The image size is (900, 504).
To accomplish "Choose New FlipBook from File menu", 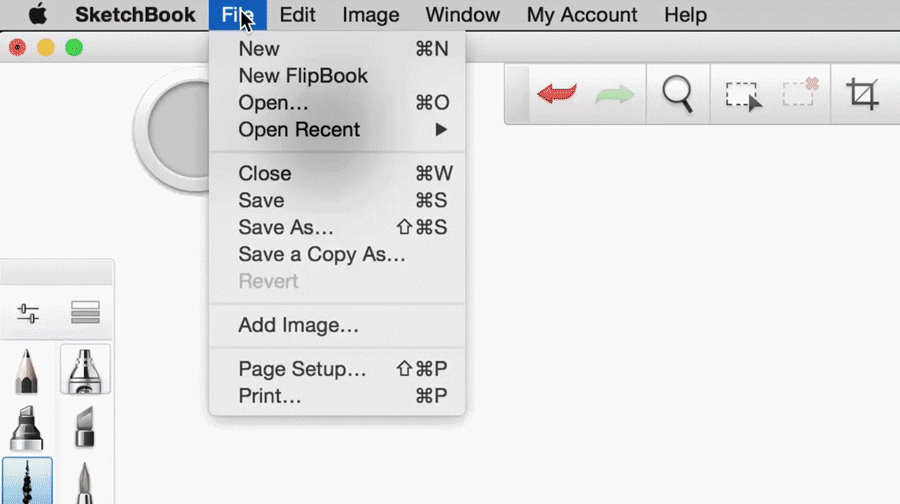I will coord(303,76).
